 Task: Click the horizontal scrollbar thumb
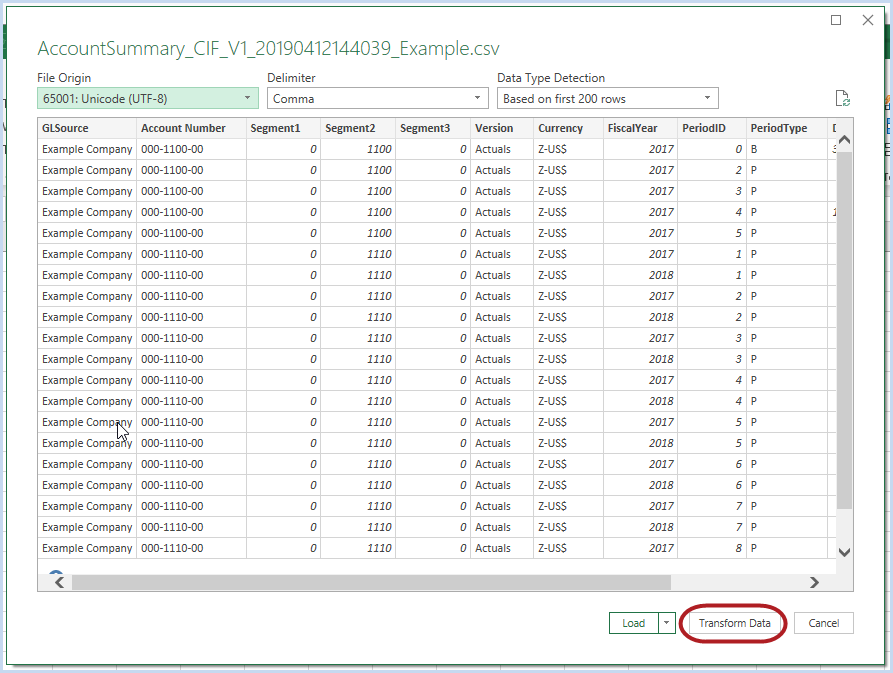pyautogui.click(x=371, y=582)
